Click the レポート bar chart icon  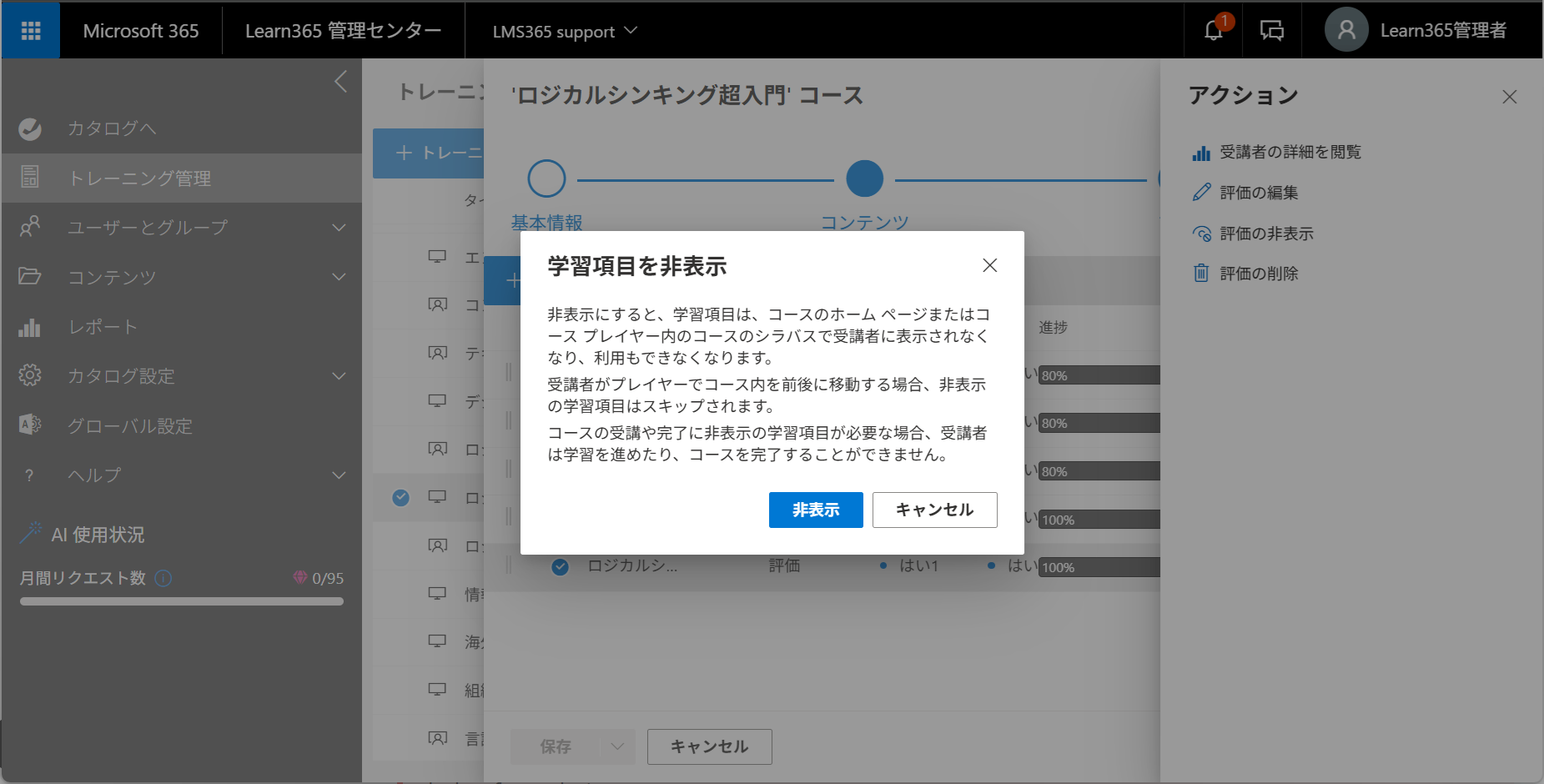[30, 327]
